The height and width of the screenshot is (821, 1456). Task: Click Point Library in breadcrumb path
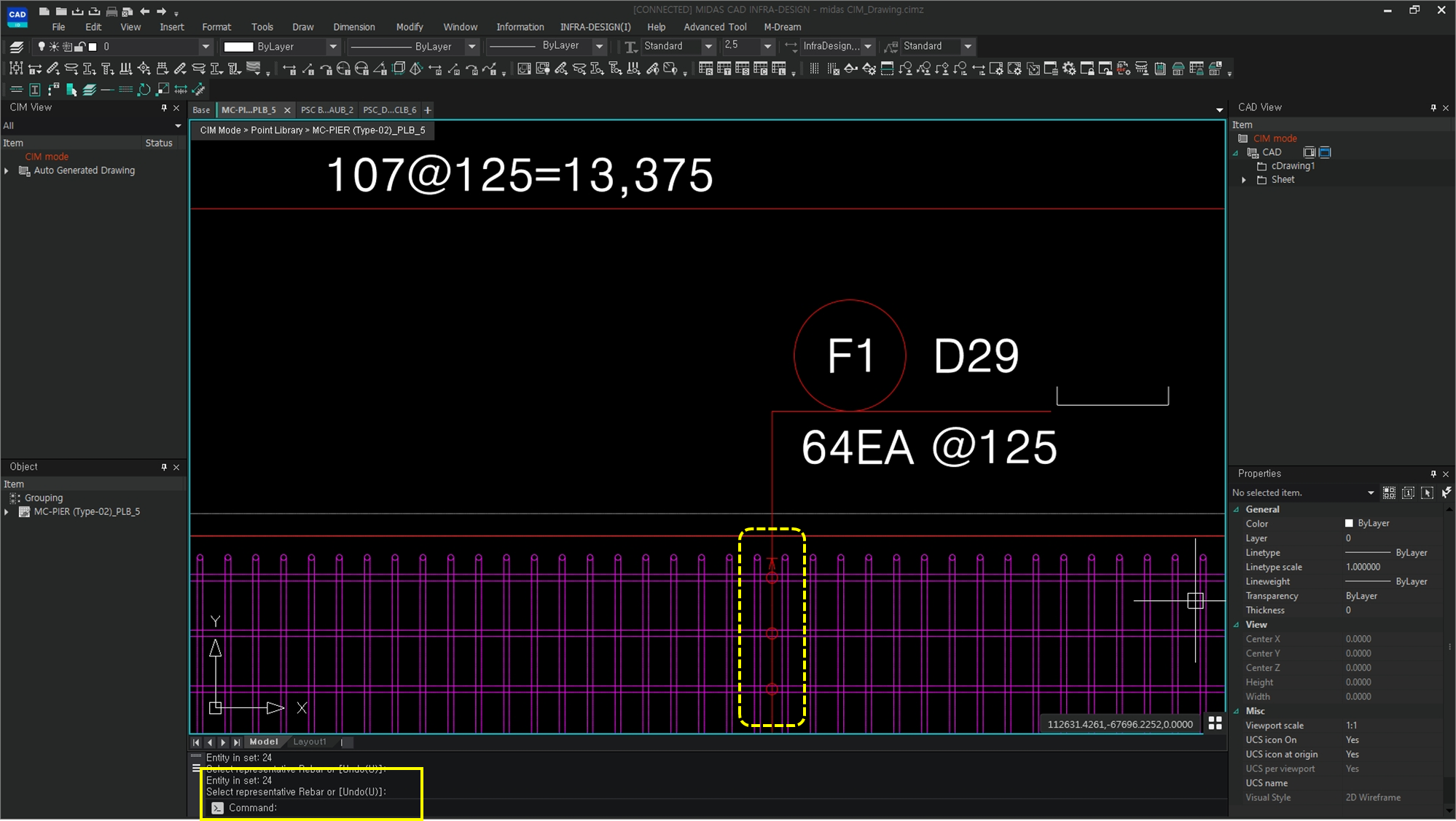(x=276, y=130)
